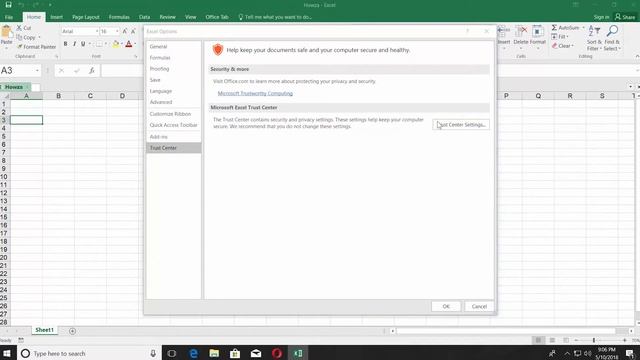Image resolution: width=640 pixels, height=360 pixels.
Task: Open the Font dialog launcher
Action: coord(136,57)
